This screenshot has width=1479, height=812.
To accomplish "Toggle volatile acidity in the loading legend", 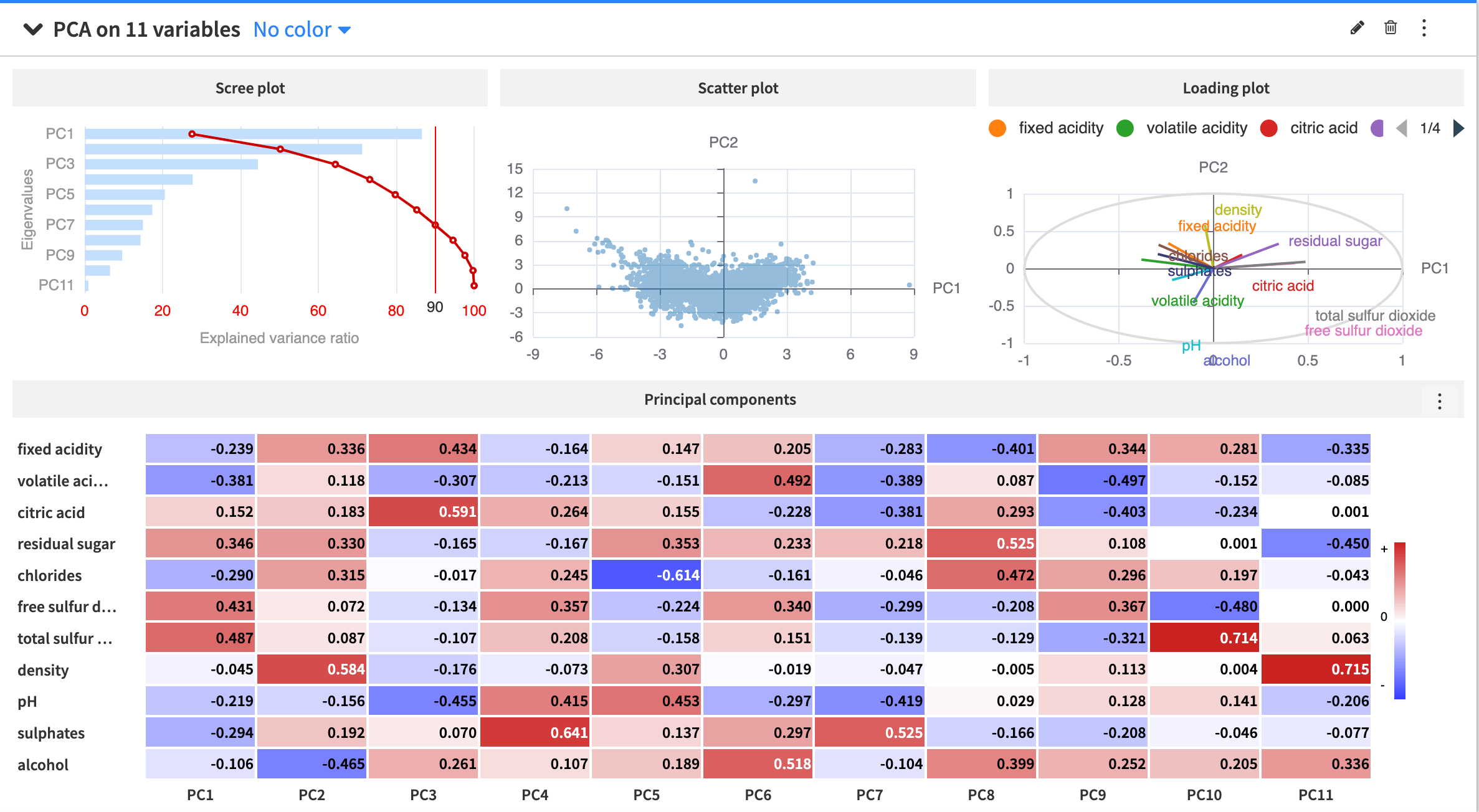I will tap(1196, 128).
